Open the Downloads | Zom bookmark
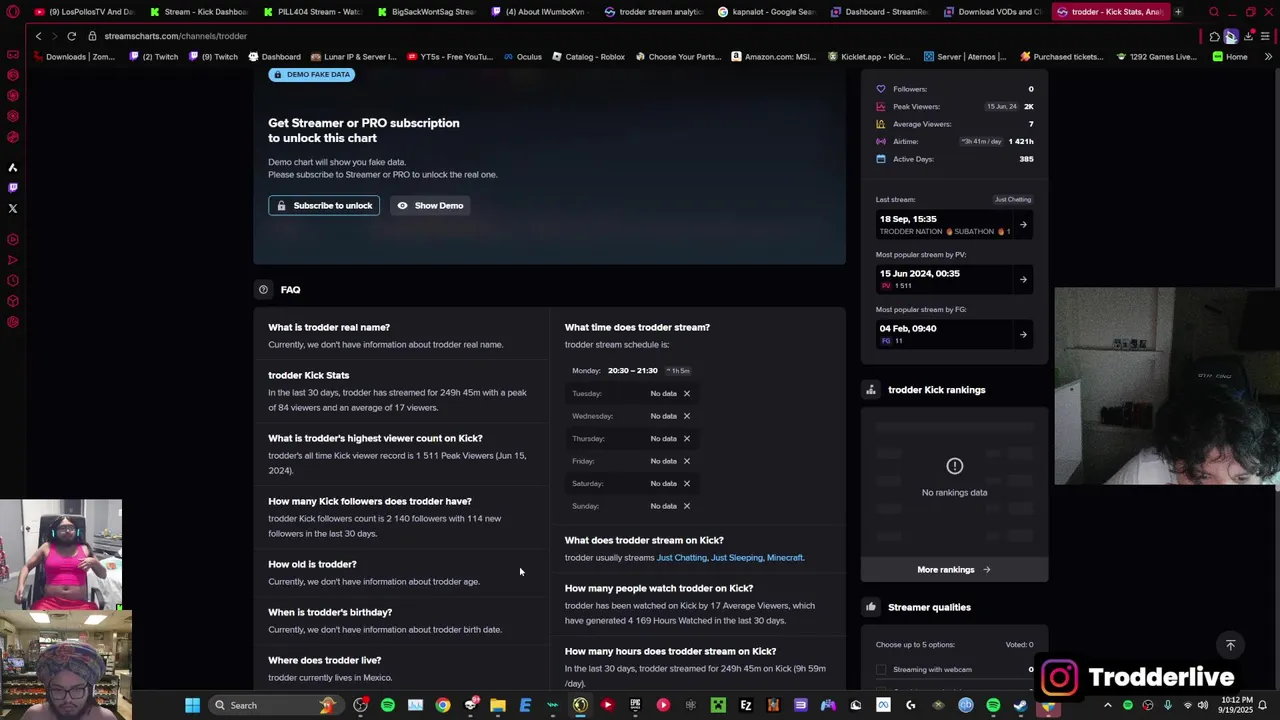 coord(73,57)
